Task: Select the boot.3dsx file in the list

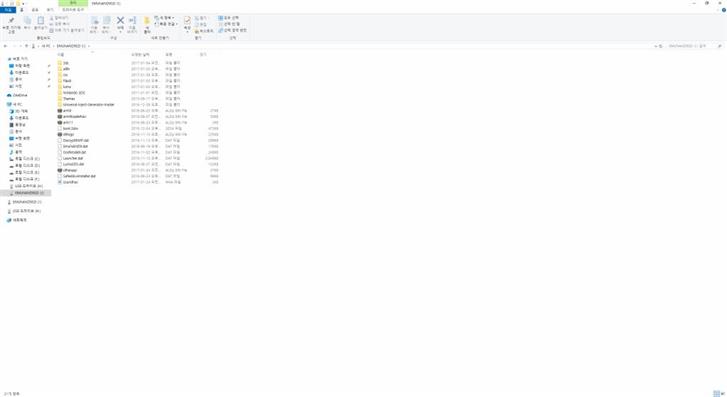Action: pyautogui.click(x=70, y=128)
